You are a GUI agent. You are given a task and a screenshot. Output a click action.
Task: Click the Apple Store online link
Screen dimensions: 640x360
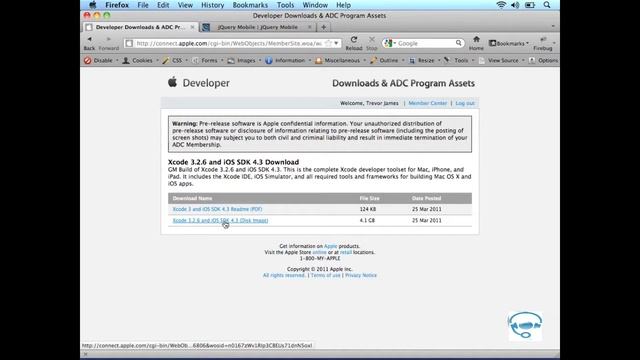coord(319,252)
